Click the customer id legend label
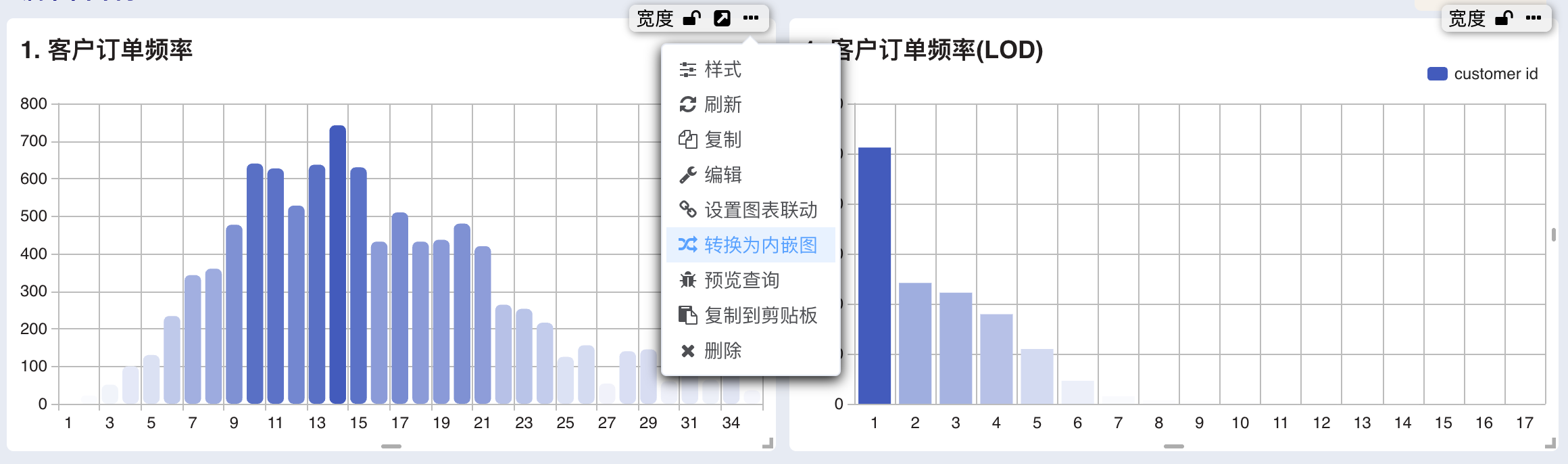 coord(1496,74)
